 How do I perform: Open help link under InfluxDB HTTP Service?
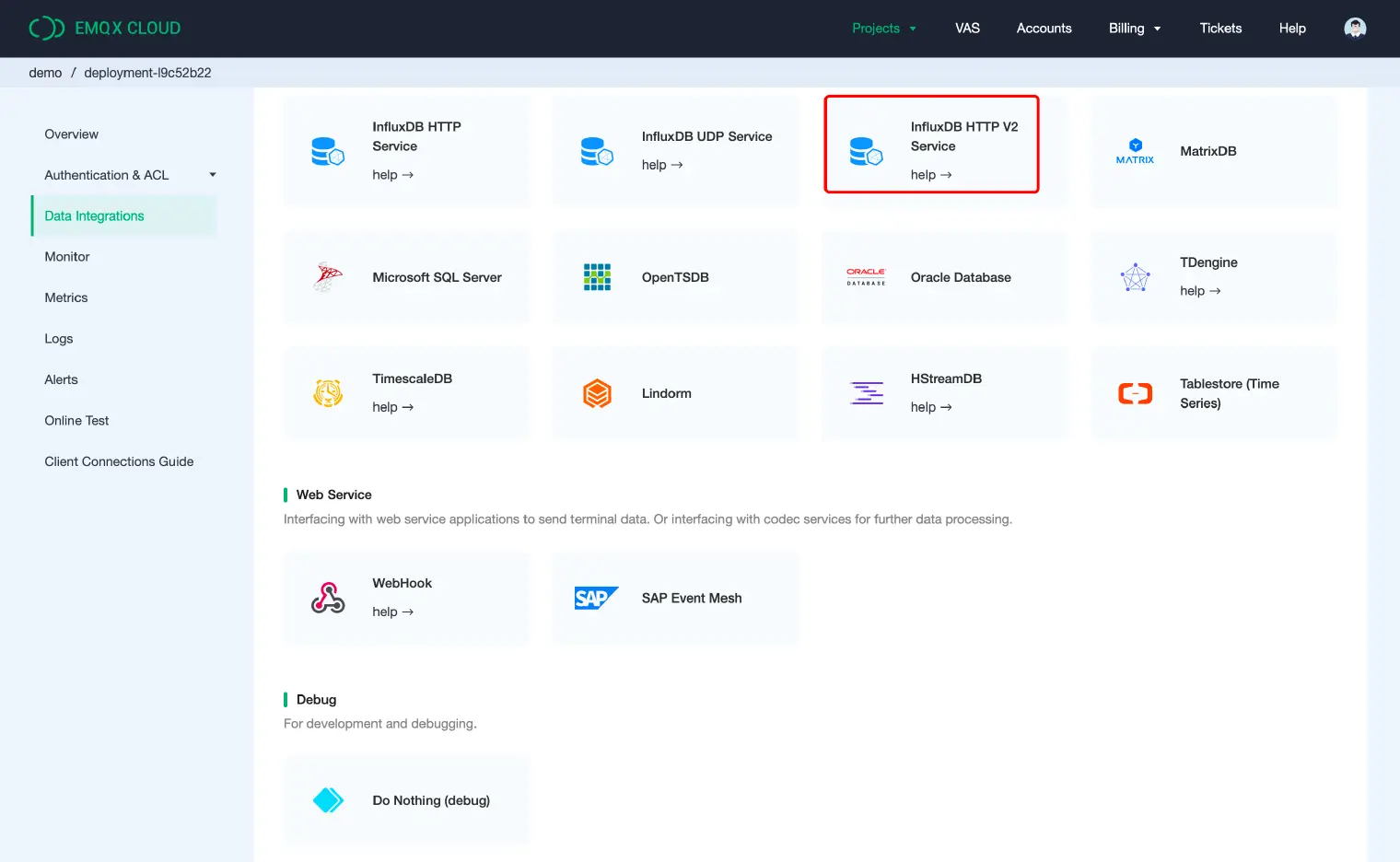click(392, 175)
